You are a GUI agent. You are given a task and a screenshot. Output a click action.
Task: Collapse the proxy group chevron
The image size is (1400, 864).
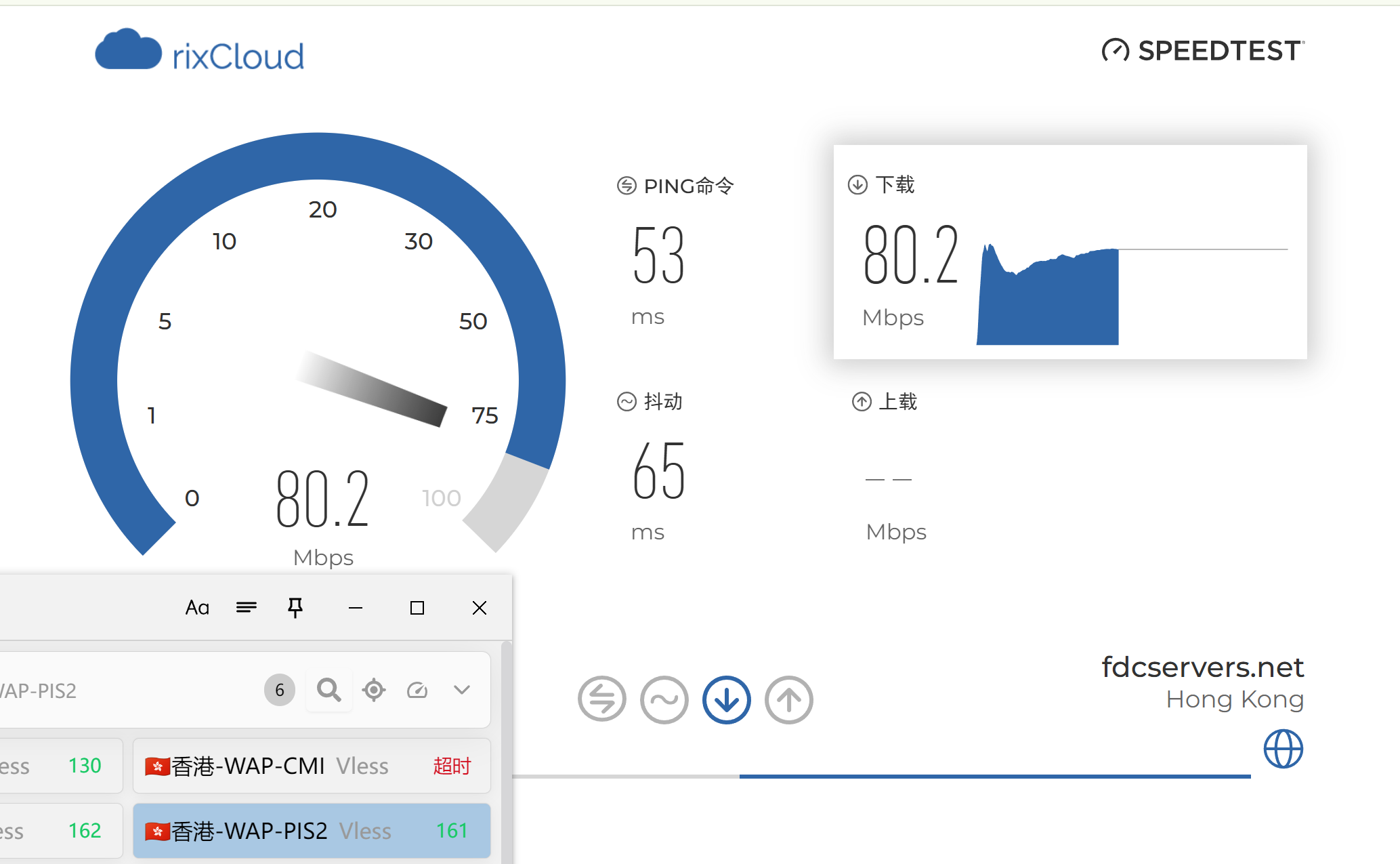462,690
